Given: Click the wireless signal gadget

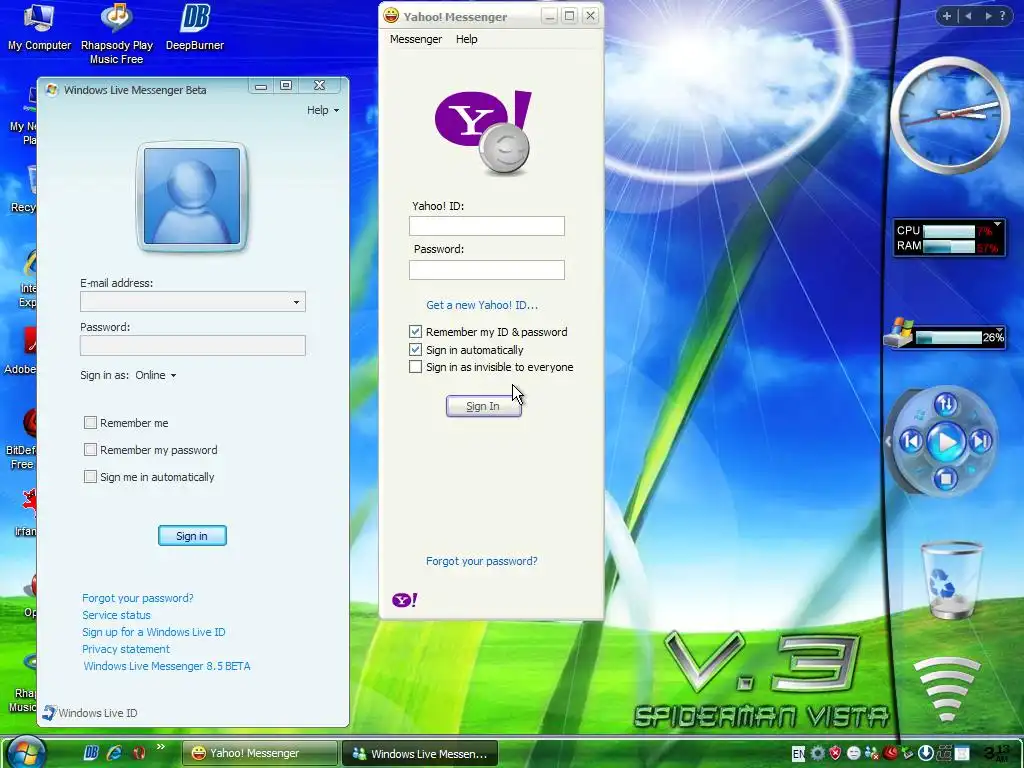Looking at the screenshot, I should coord(947,689).
